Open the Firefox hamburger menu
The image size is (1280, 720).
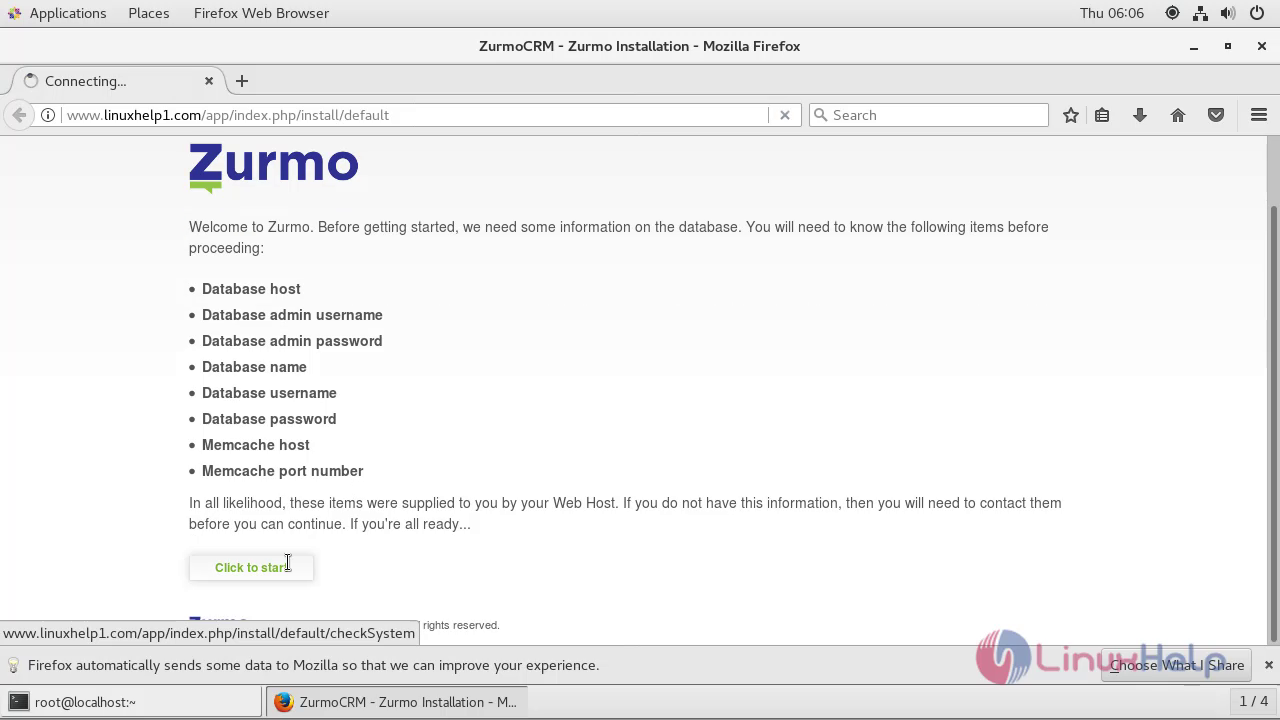pyautogui.click(x=1259, y=115)
